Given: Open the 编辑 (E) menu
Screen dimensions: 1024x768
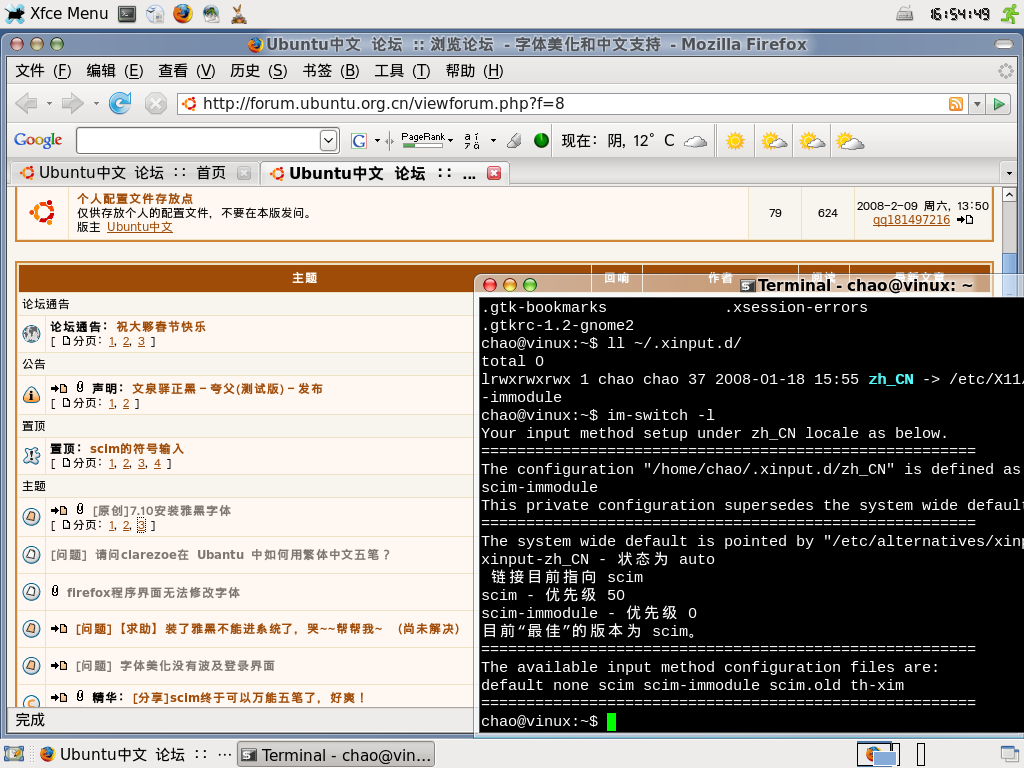Looking at the screenshot, I should [115, 71].
